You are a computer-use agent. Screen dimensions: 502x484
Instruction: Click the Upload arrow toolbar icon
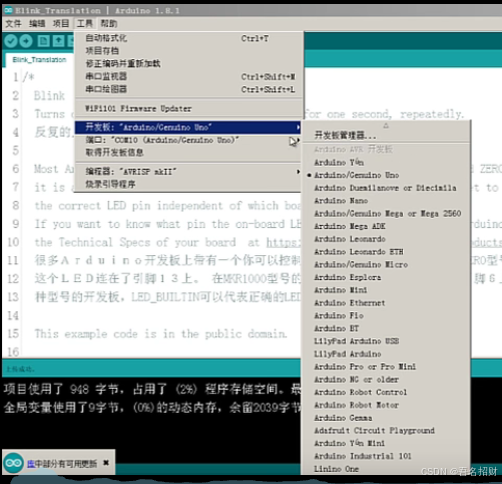coord(26,41)
